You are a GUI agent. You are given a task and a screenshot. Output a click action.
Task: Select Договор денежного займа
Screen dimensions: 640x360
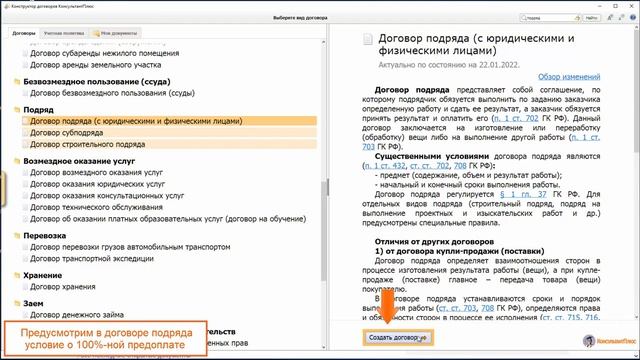(x=77, y=315)
